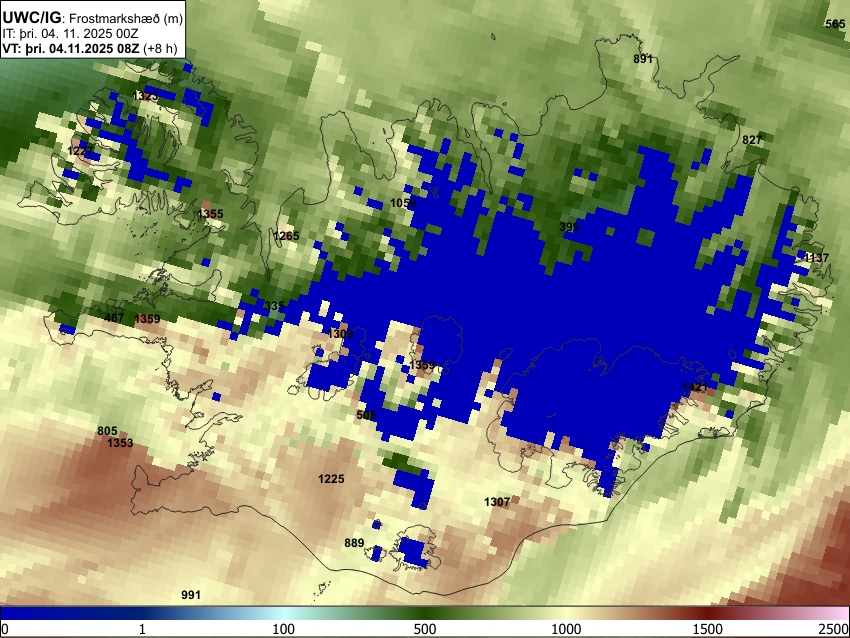
Task: Select the 891 height label
Action: pos(643,59)
